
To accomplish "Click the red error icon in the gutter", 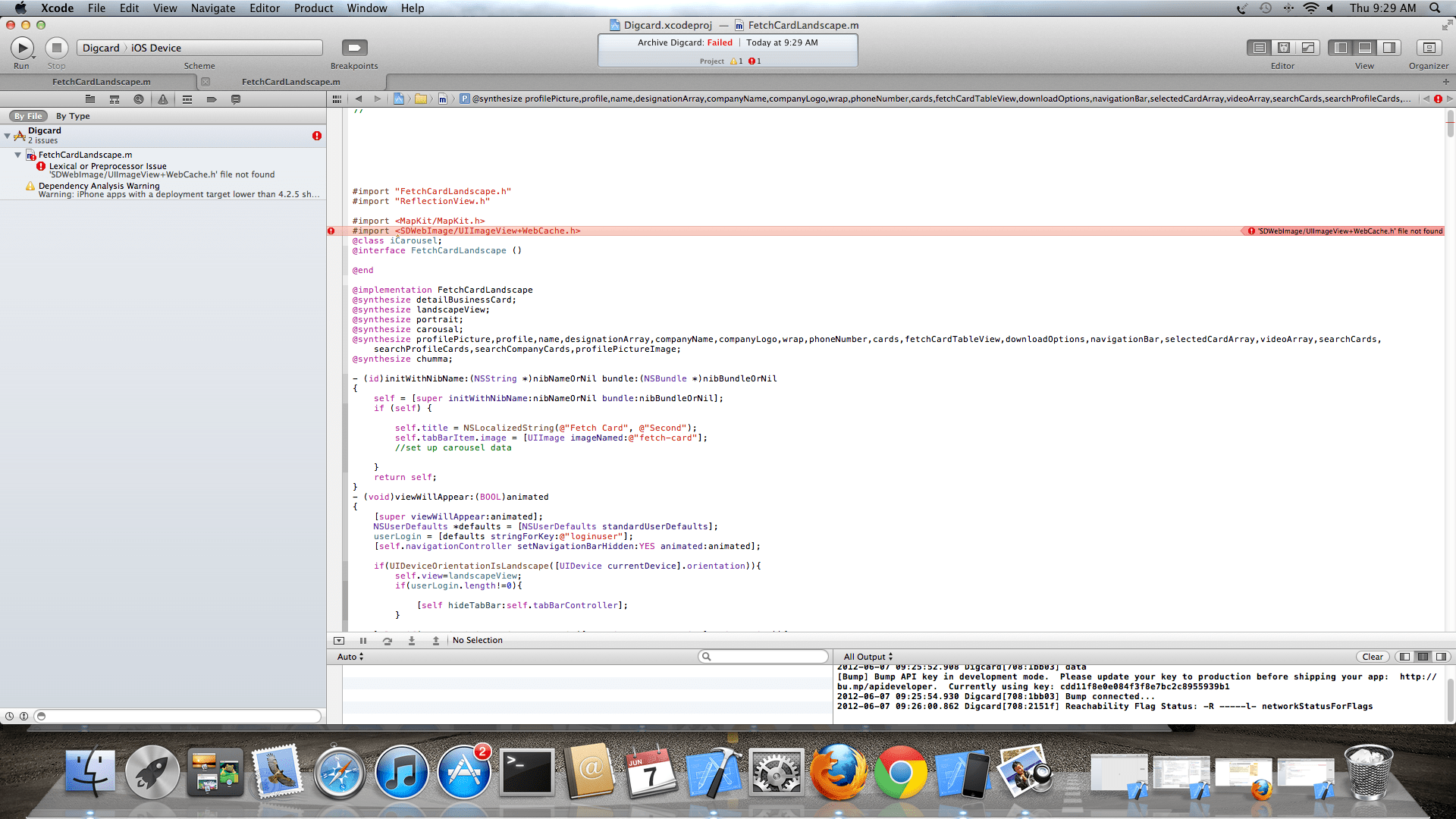I will [331, 231].
